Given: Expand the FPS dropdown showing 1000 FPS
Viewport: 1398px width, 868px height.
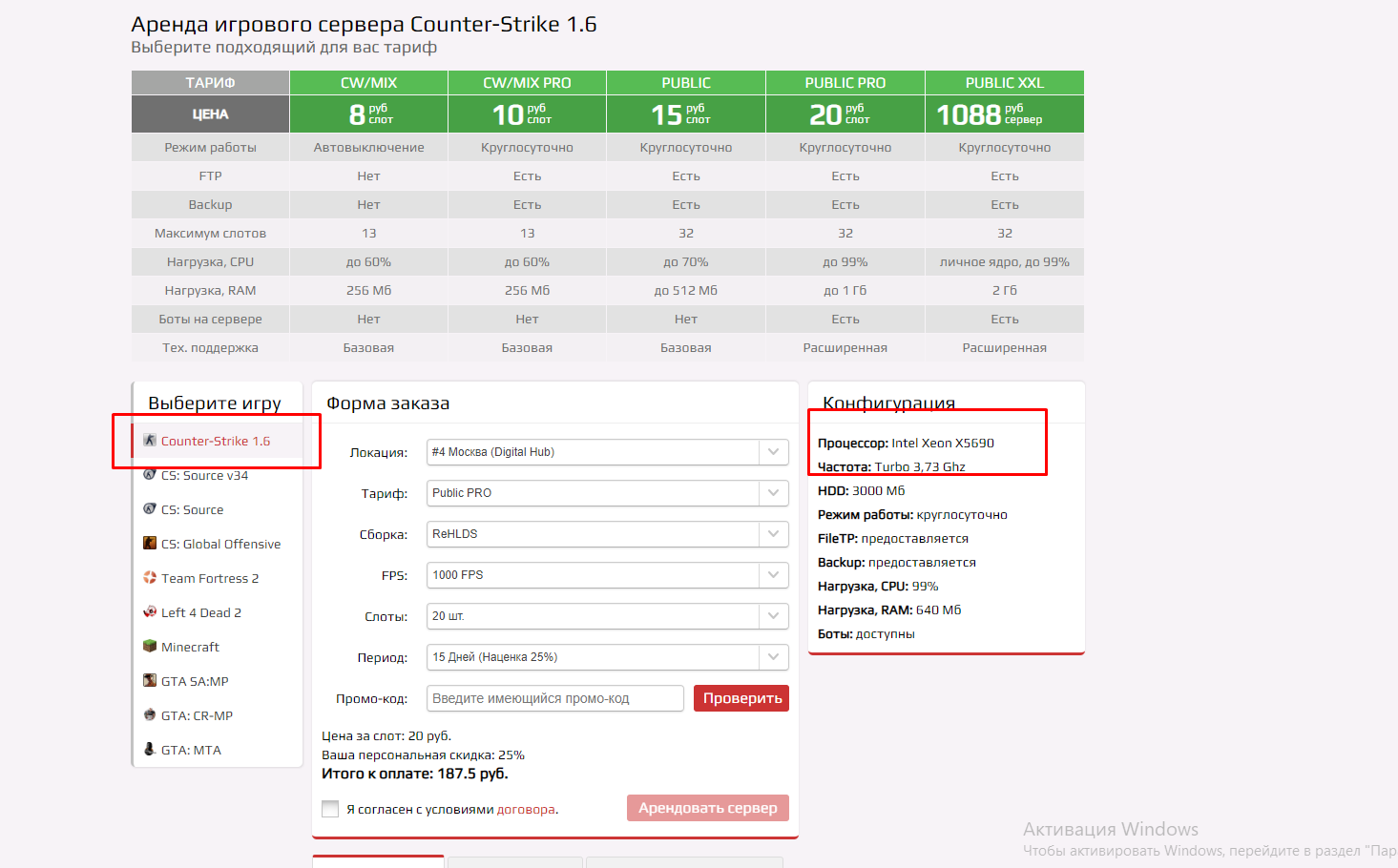Looking at the screenshot, I should click(x=608, y=575).
